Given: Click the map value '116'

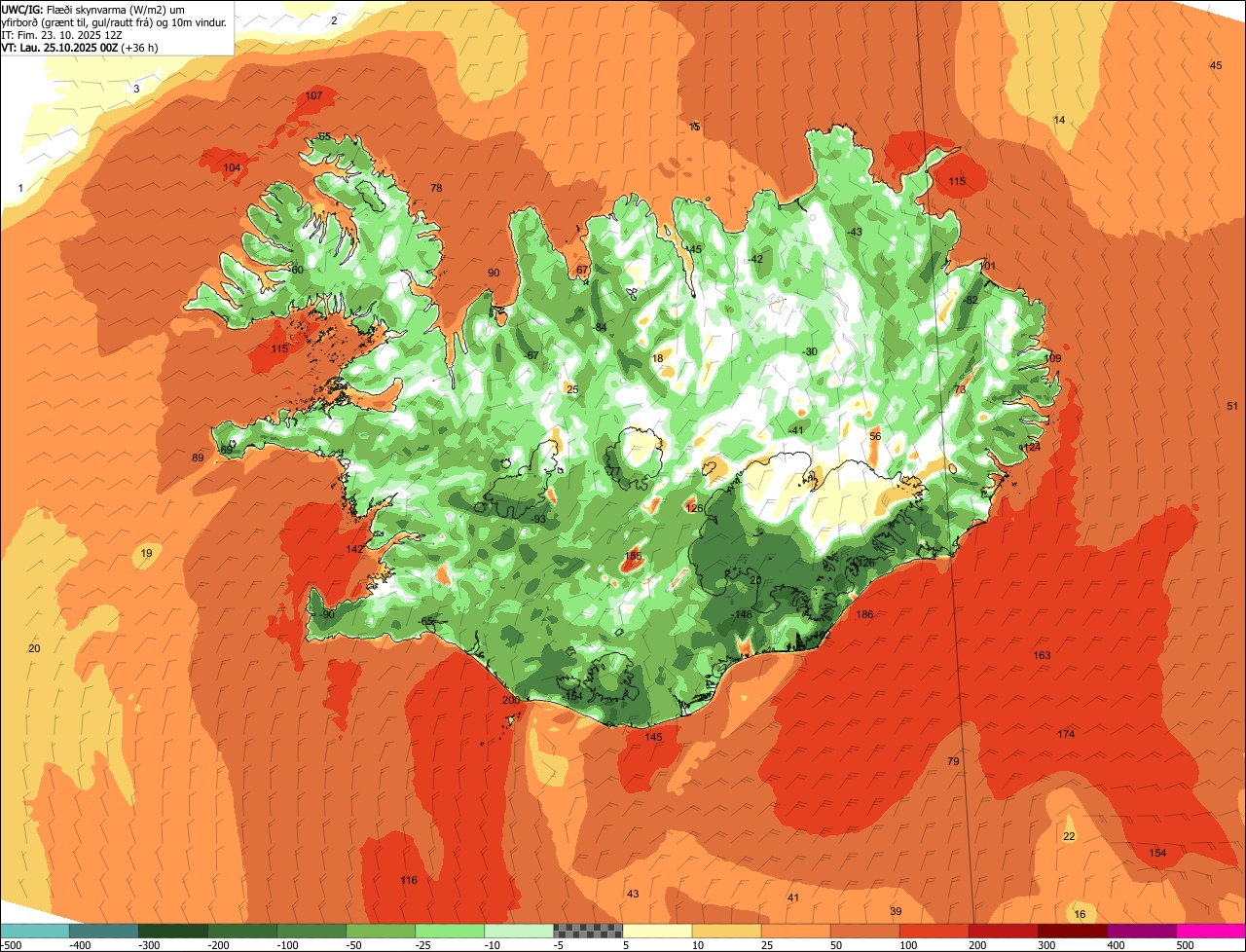Looking at the screenshot, I should [x=409, y=880].
